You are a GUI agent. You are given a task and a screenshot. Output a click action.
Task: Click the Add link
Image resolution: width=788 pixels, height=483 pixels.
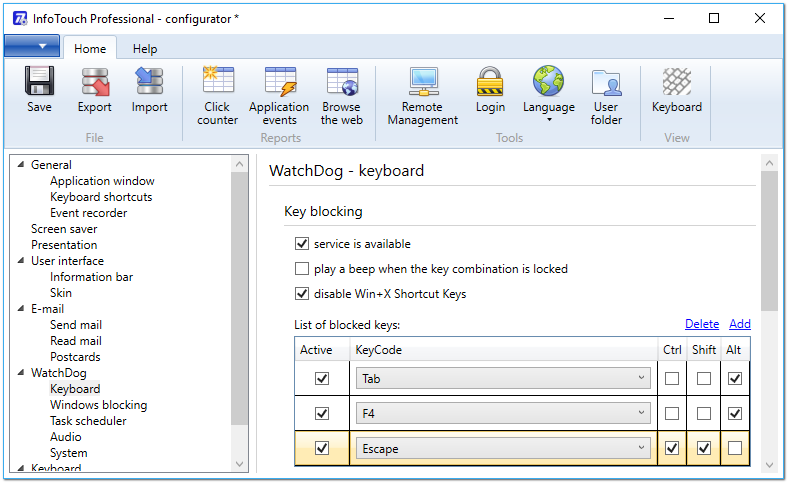pos(740,324)
